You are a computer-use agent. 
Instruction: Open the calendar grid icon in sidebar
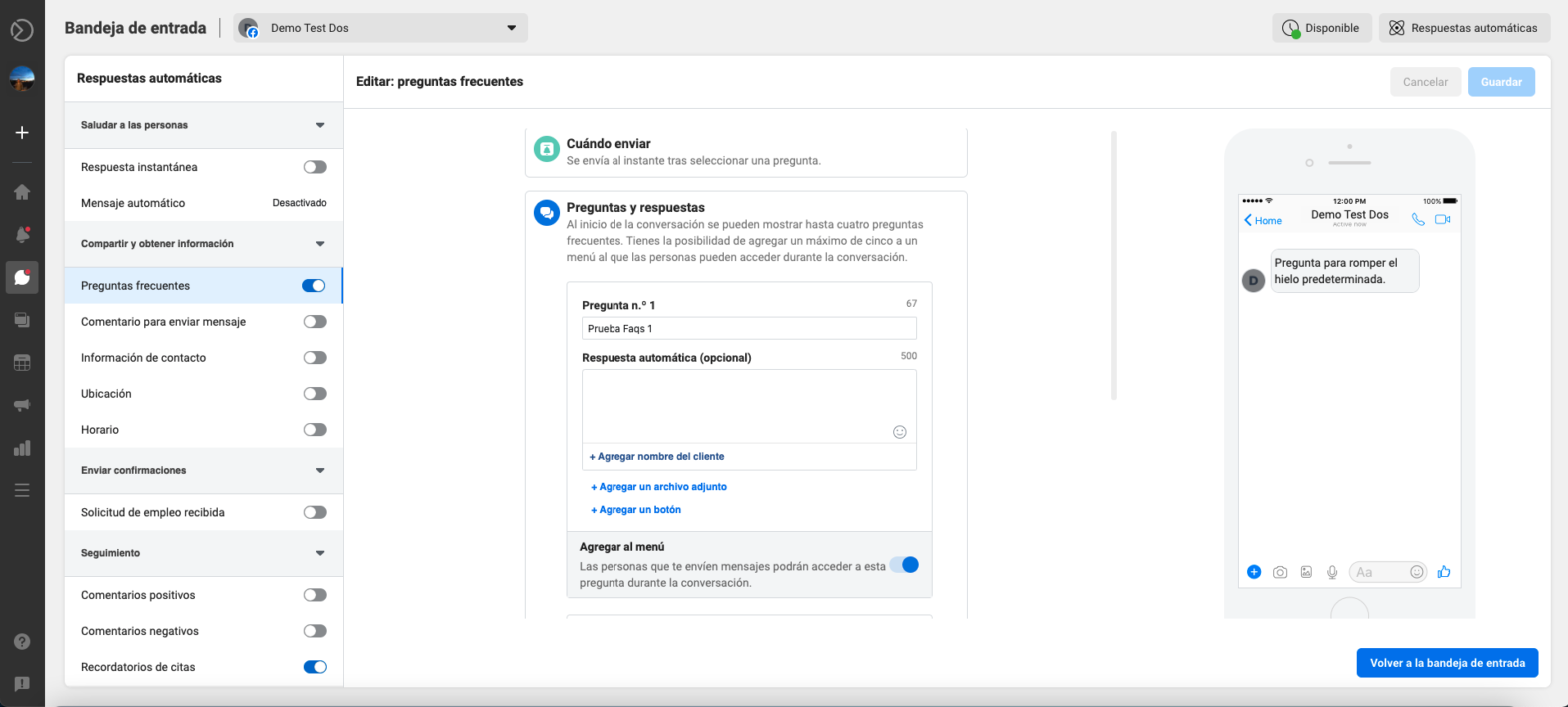click(22, 363)
